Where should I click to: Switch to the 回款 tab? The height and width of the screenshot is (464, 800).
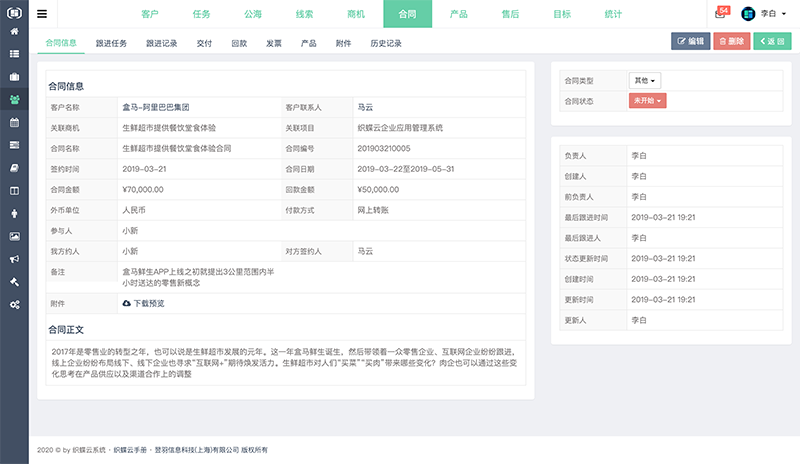coord(239,43)
